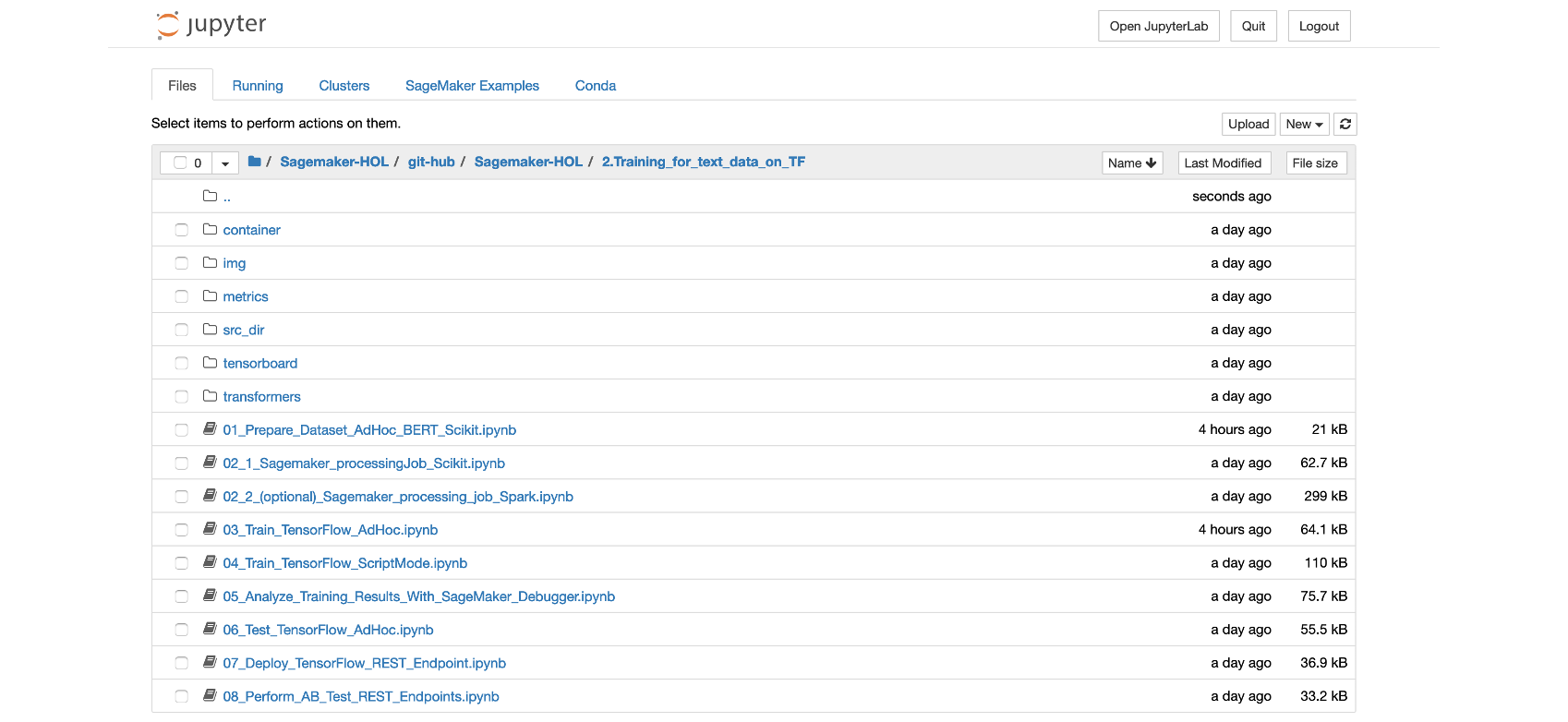This screenshot has height=722, width=1568.
Task: Open 02_1_Sagemaker_processingJob_Scikit.ipynb
Action: pos(364,463)
